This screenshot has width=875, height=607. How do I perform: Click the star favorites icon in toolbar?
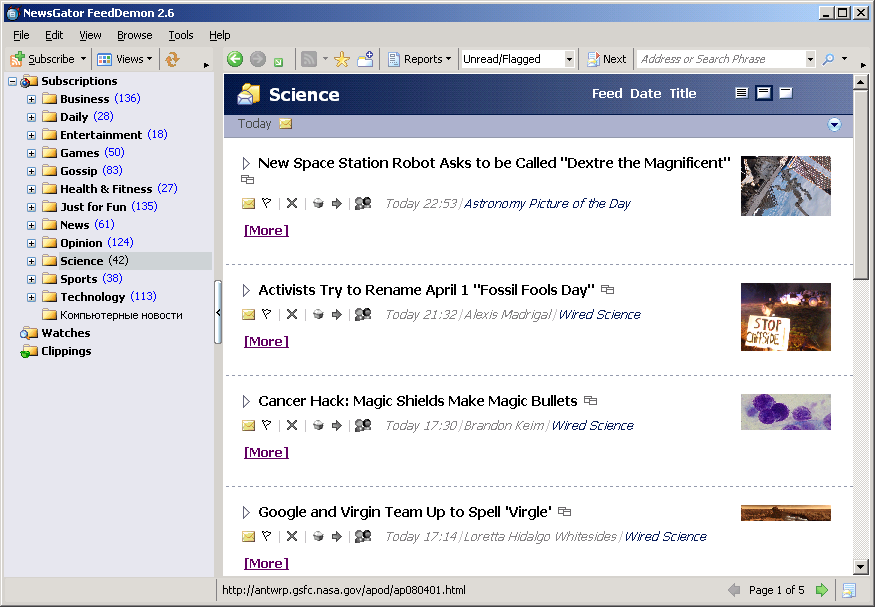point(342,59)
